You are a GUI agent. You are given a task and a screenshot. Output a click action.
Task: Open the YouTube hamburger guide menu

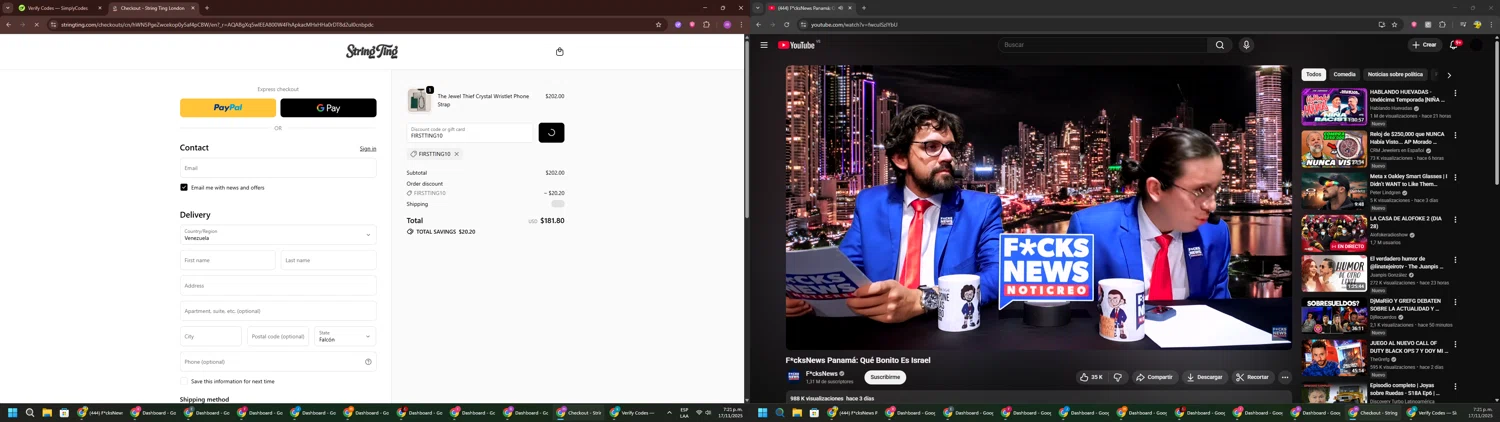(764, 45)
